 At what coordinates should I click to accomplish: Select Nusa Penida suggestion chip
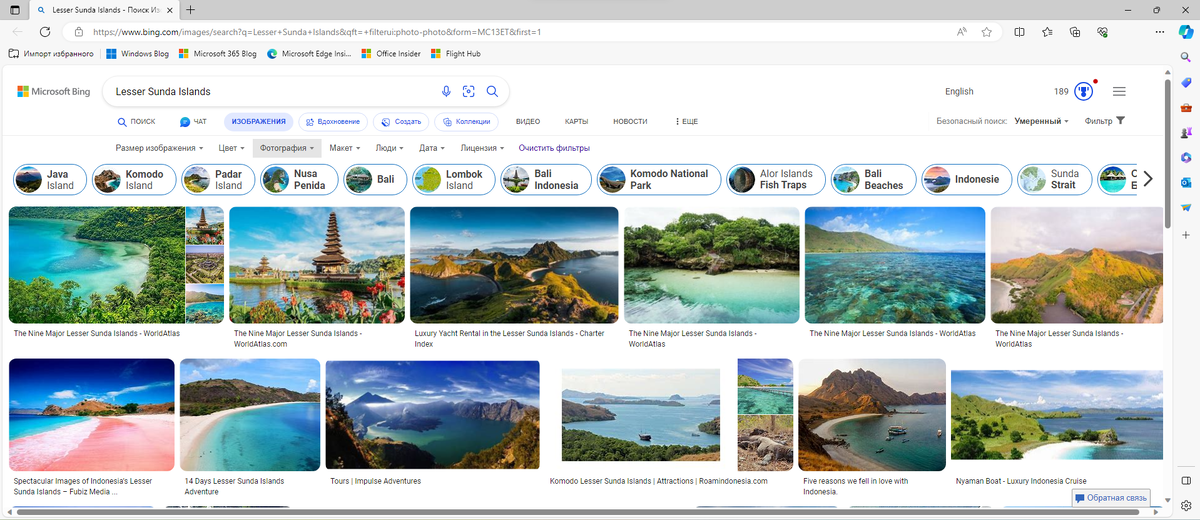[298, 179]
